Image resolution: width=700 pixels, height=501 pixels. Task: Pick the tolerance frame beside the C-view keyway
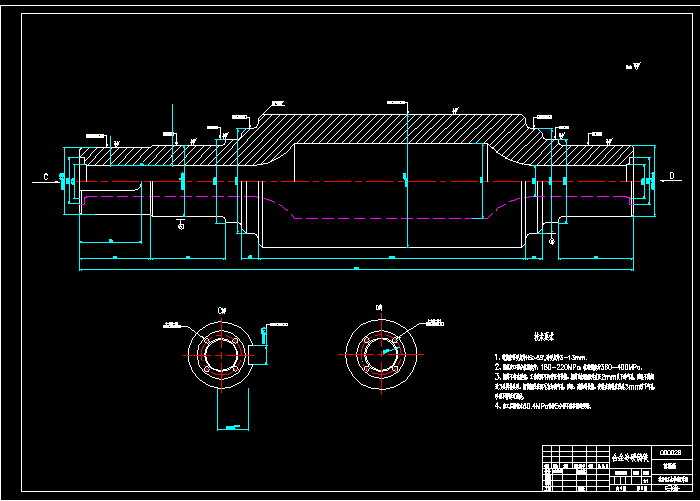point(278,325)
